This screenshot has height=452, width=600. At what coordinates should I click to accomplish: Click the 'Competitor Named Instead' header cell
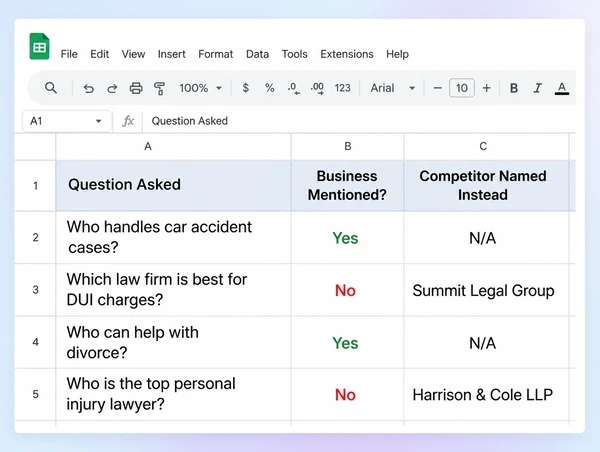click(486, 186)
